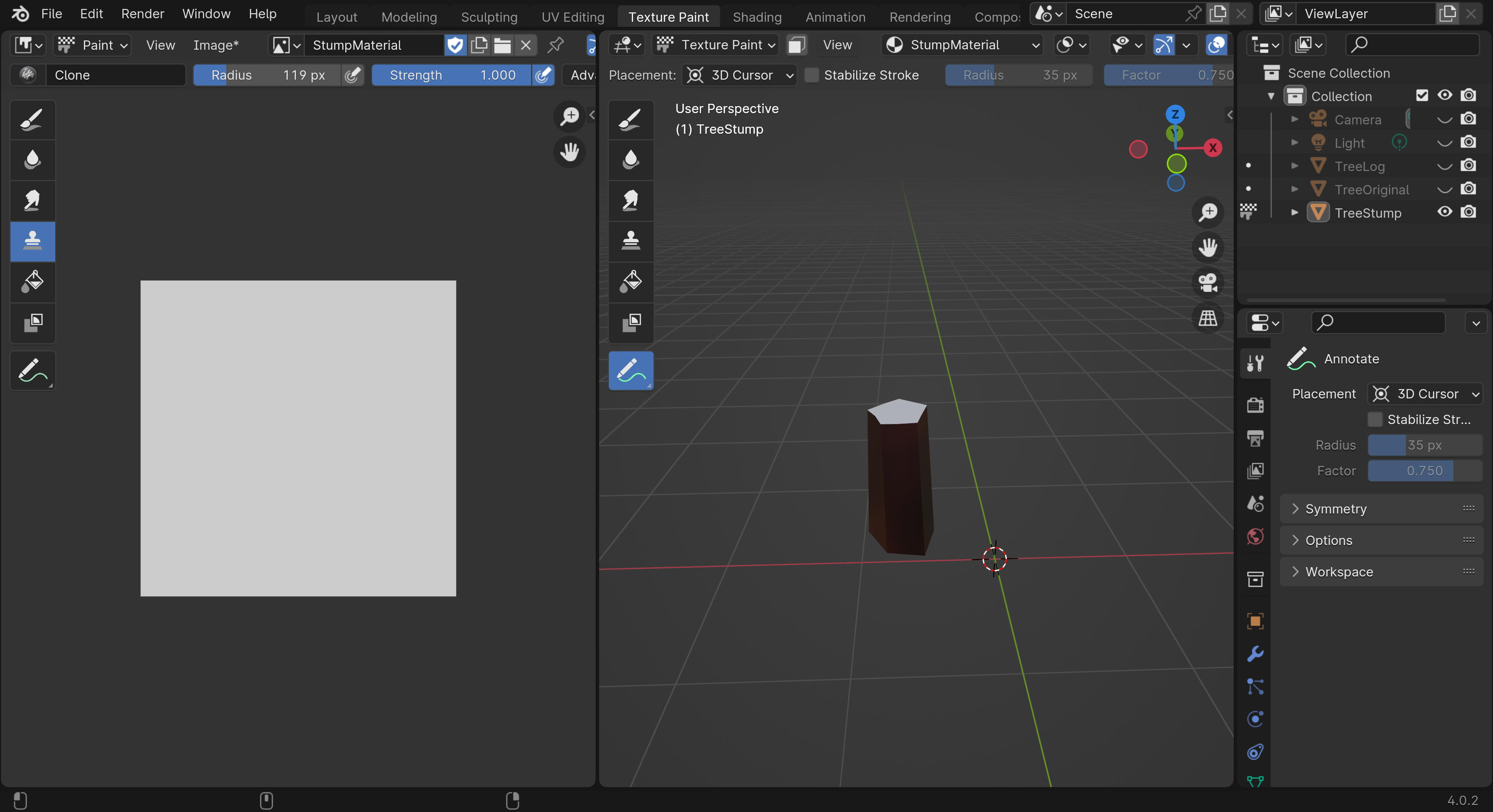Click the Toggle camera view icon
Viewport: 1493px width, 812px height.
tap(1208, 283)
